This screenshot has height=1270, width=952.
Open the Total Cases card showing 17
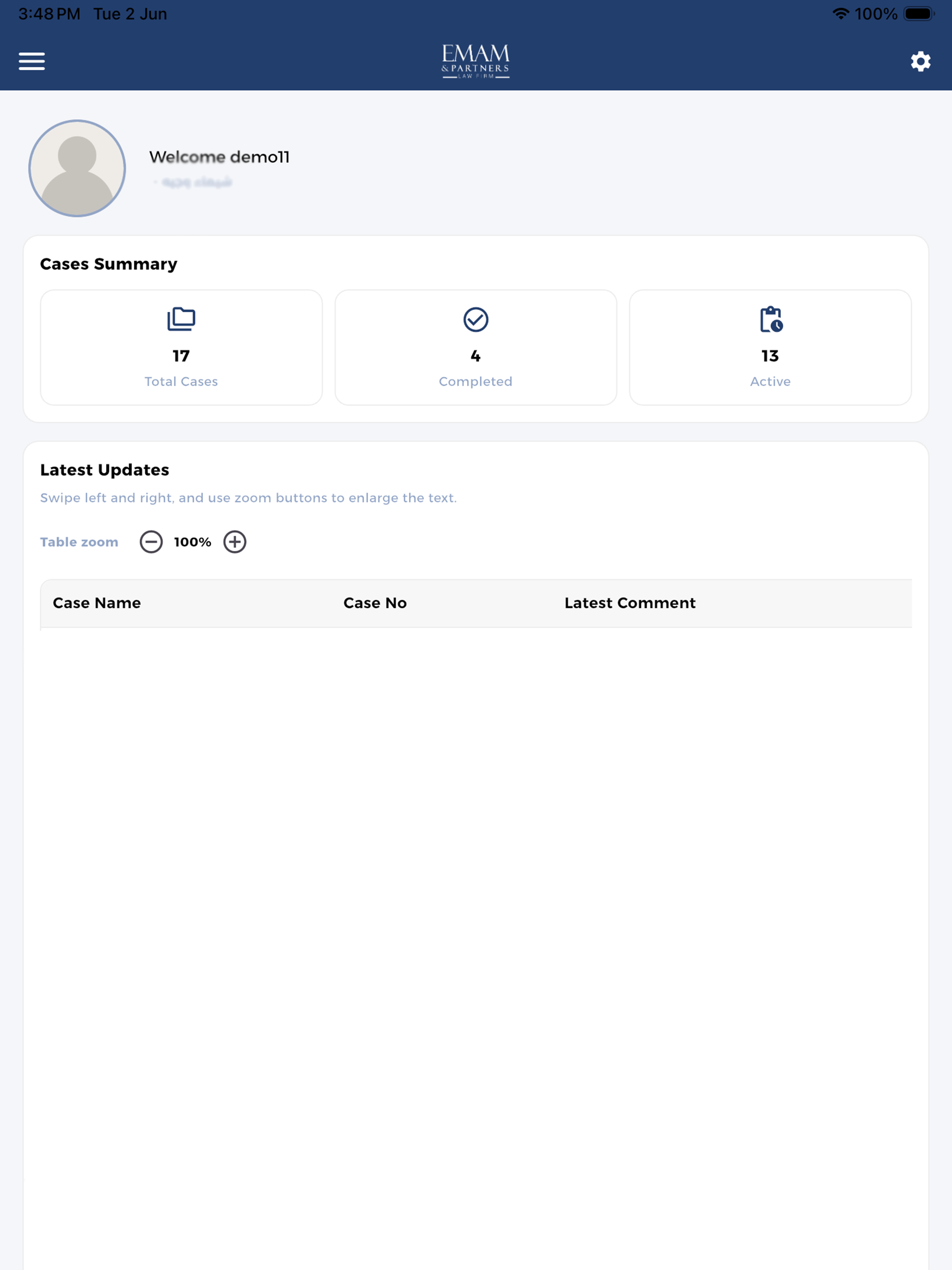(181, 347)
